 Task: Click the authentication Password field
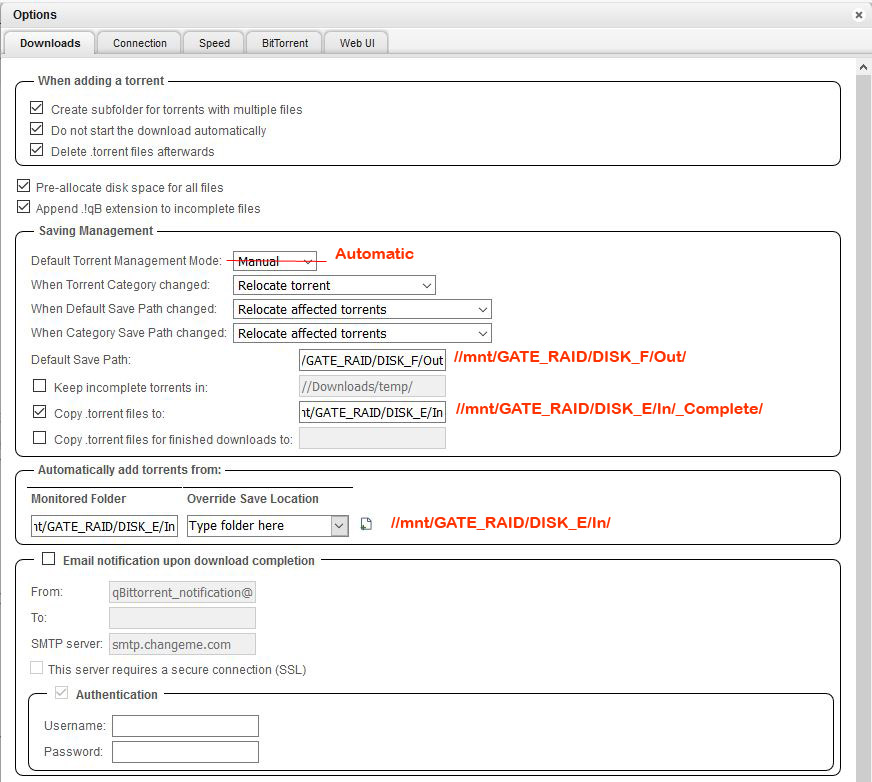coord(185,752)
